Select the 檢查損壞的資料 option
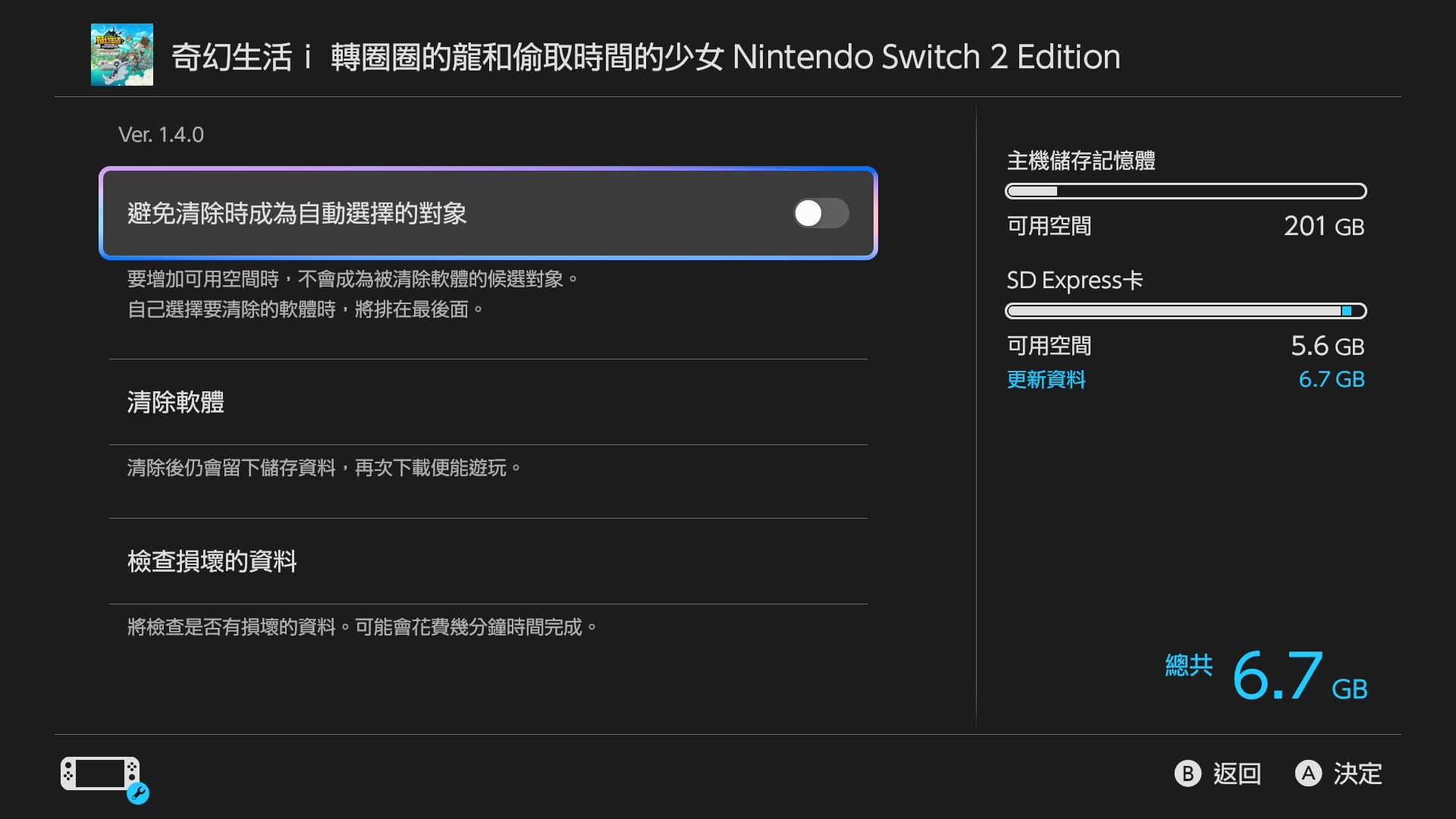Viewport: 1456px width, 819px height. [212, 562]
